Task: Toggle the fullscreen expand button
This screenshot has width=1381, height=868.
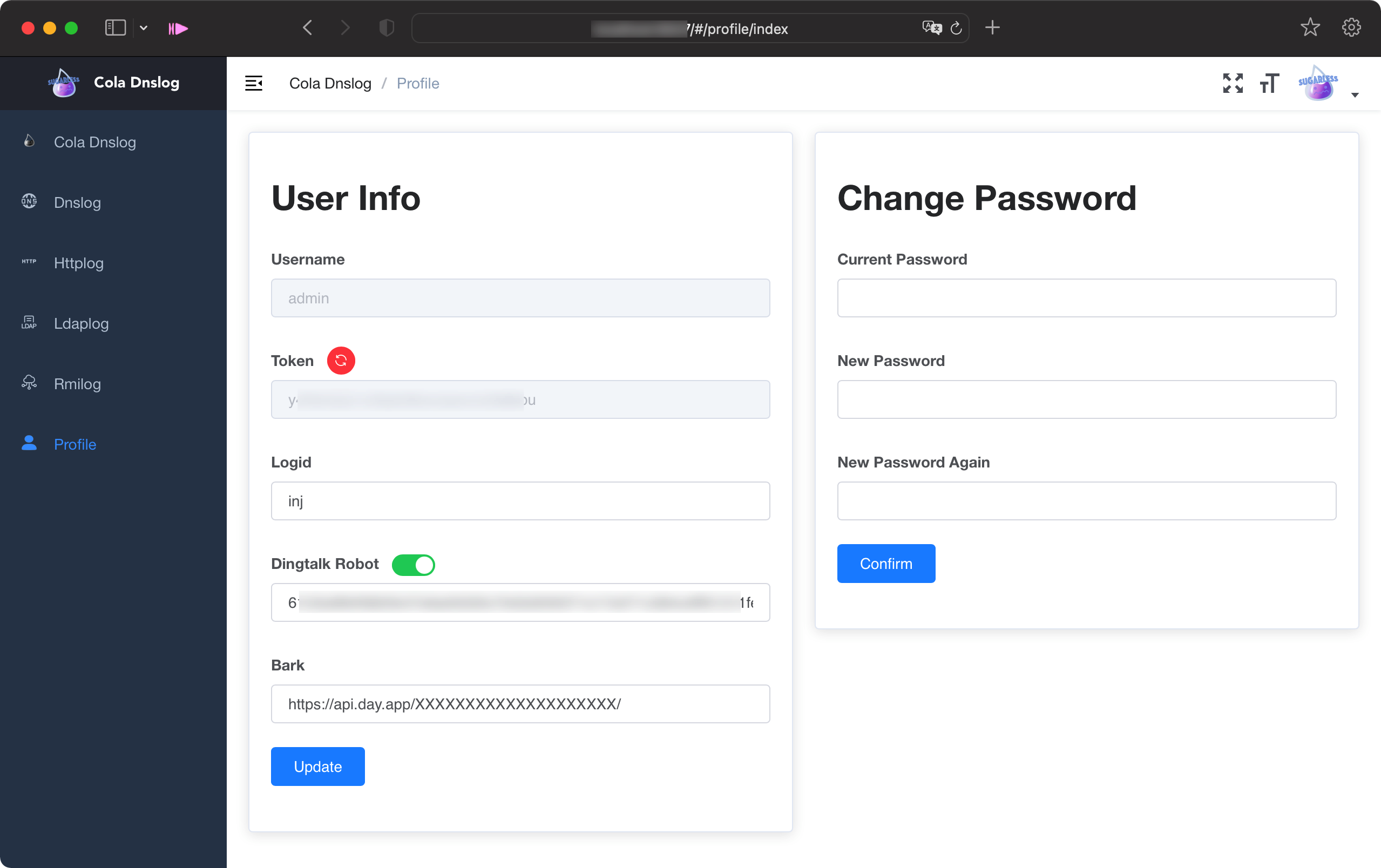Action: [x=1232, y=83]
